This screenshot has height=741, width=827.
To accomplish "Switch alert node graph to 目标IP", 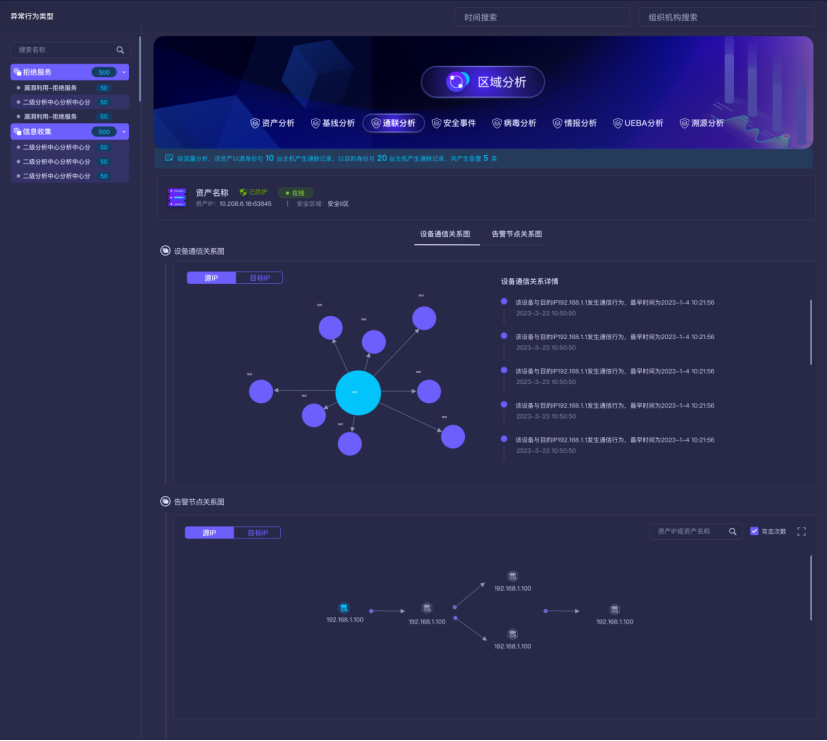I will pyautogui.click(x=257, y=533).
